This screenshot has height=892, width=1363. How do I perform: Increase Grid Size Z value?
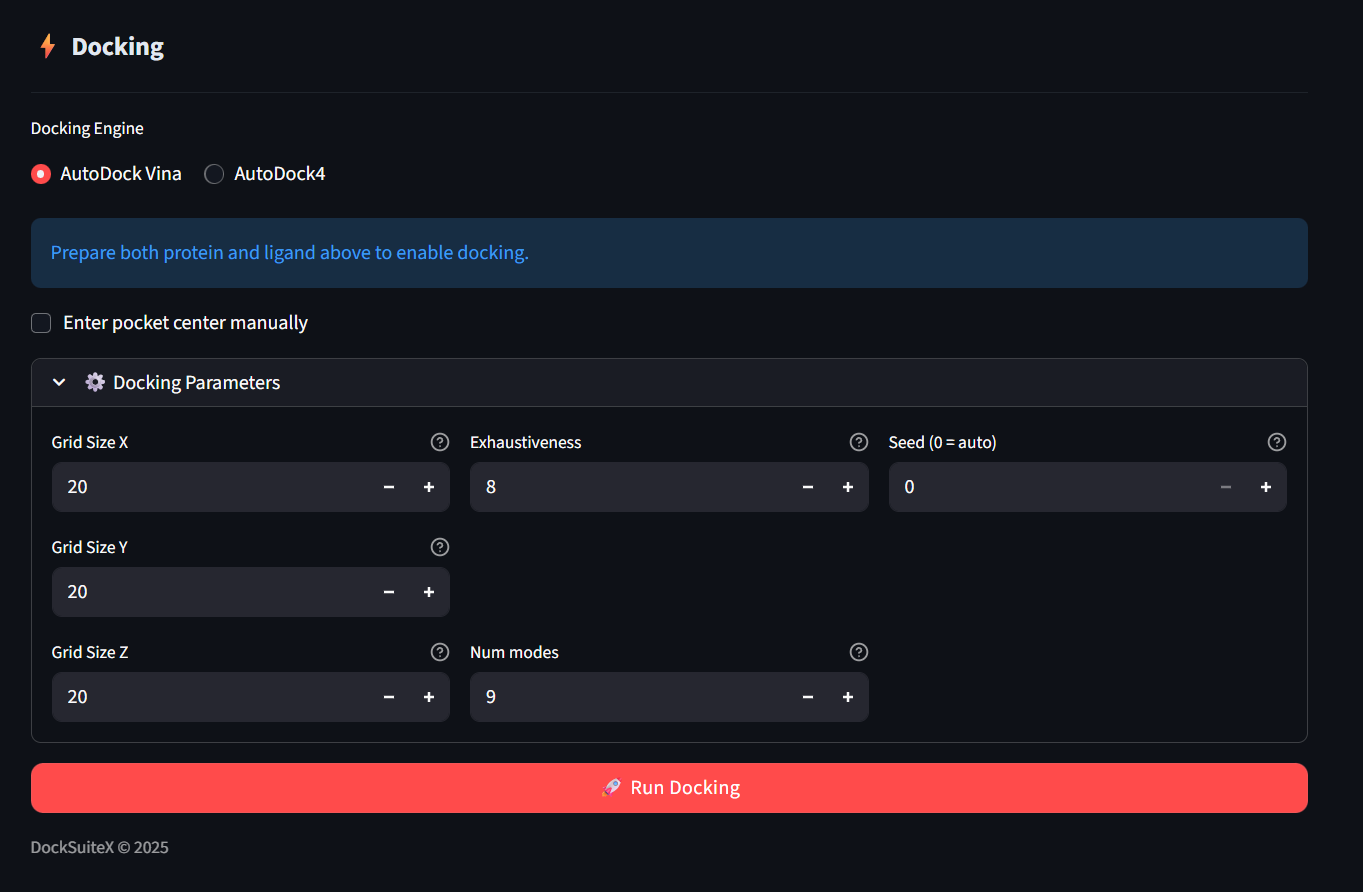429,697
